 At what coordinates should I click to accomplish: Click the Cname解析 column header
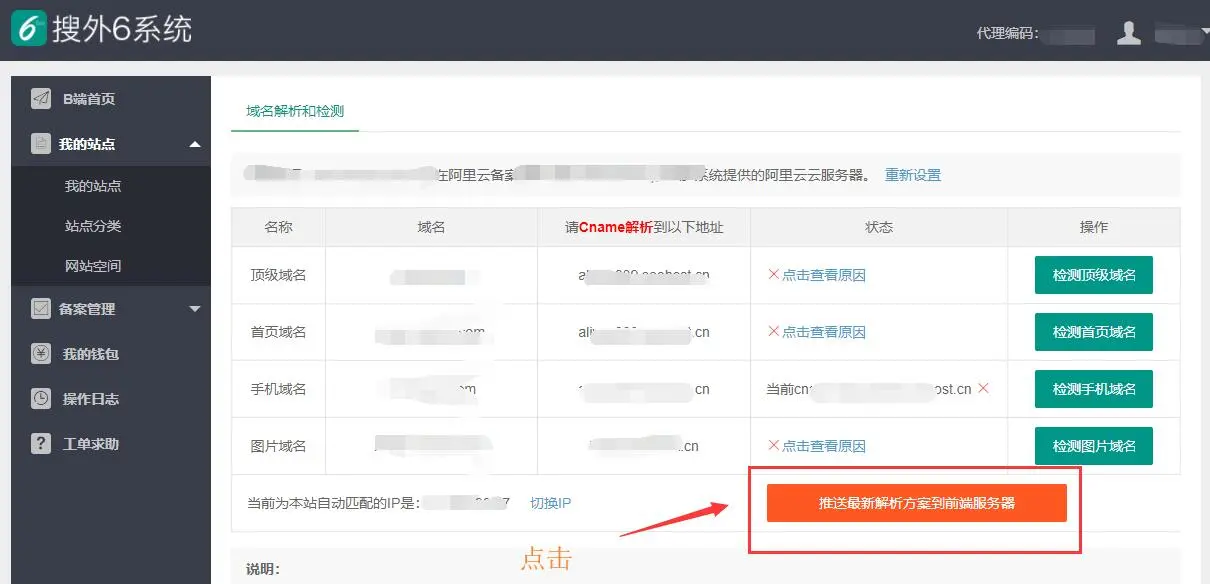[644, 227]
